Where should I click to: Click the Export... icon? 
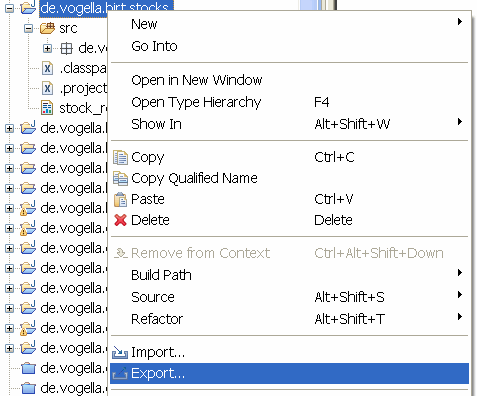[x=120, y=373]
